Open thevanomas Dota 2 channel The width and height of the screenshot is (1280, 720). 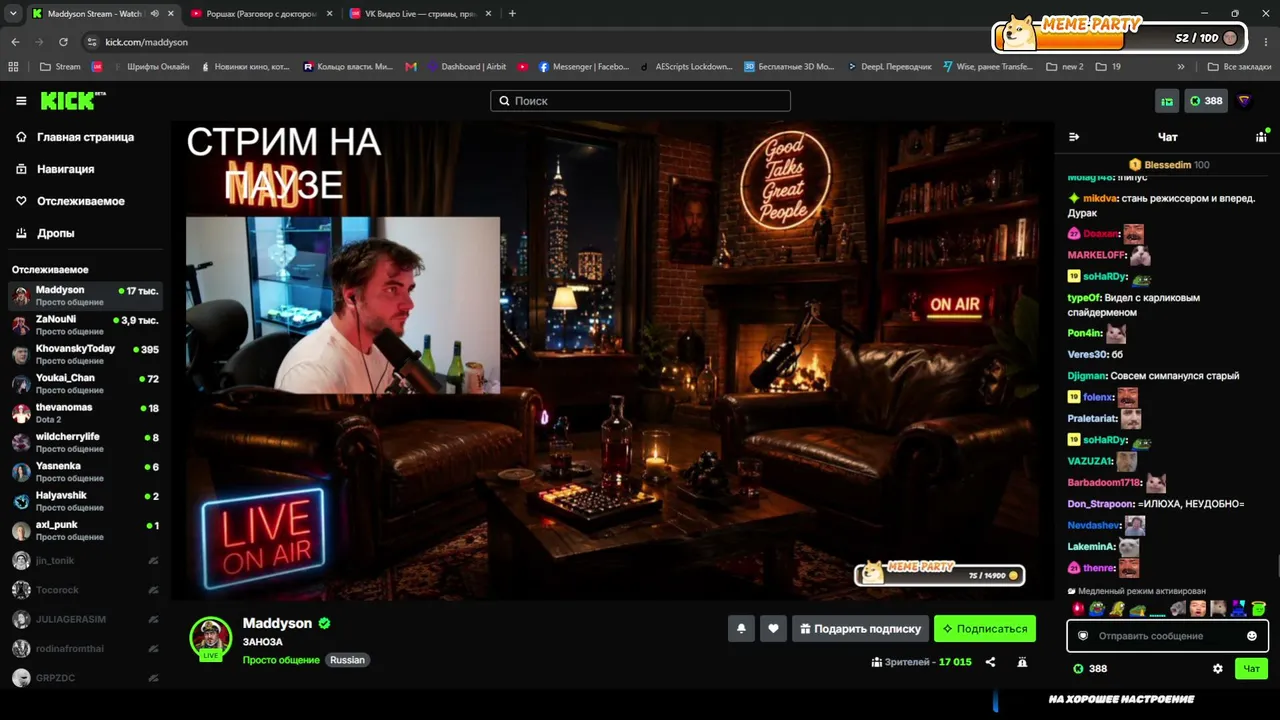point(85,413)
